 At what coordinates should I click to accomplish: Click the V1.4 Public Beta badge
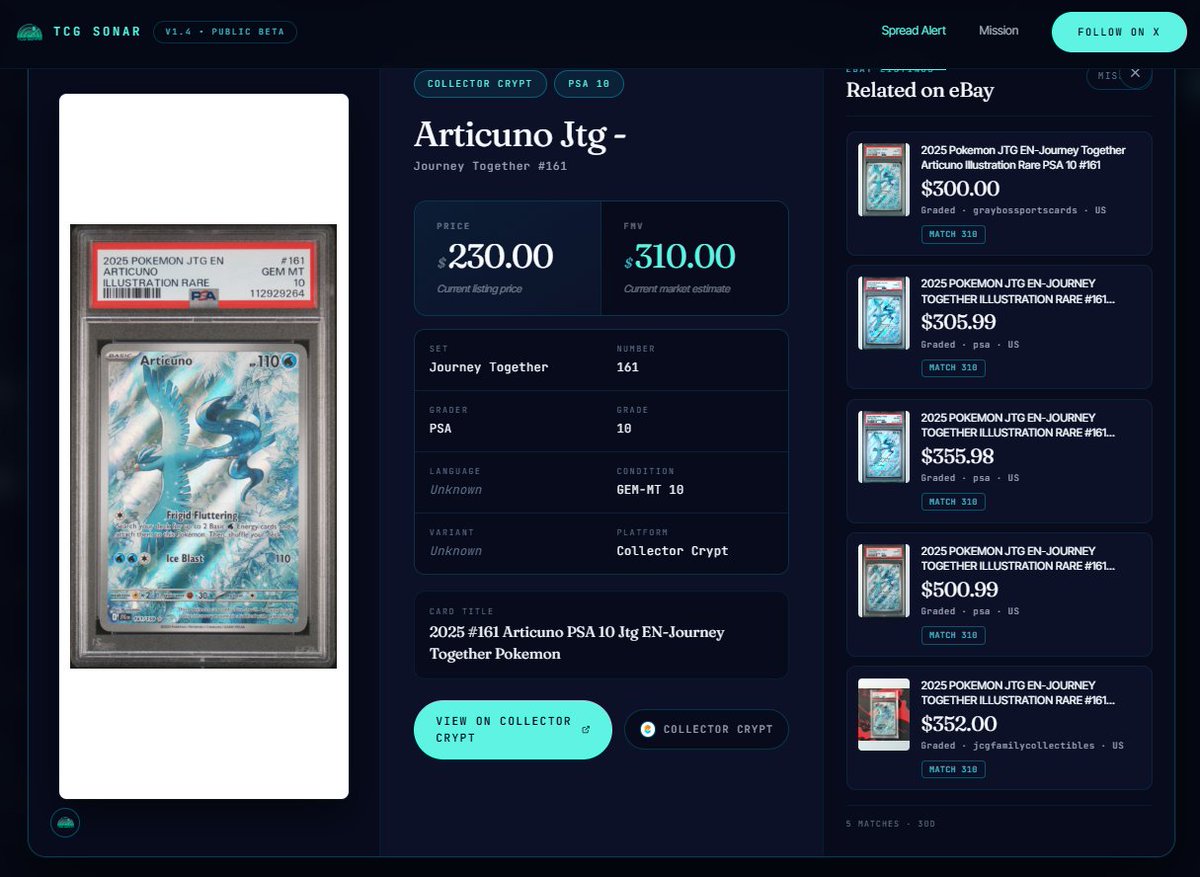(x=225, y=32)
